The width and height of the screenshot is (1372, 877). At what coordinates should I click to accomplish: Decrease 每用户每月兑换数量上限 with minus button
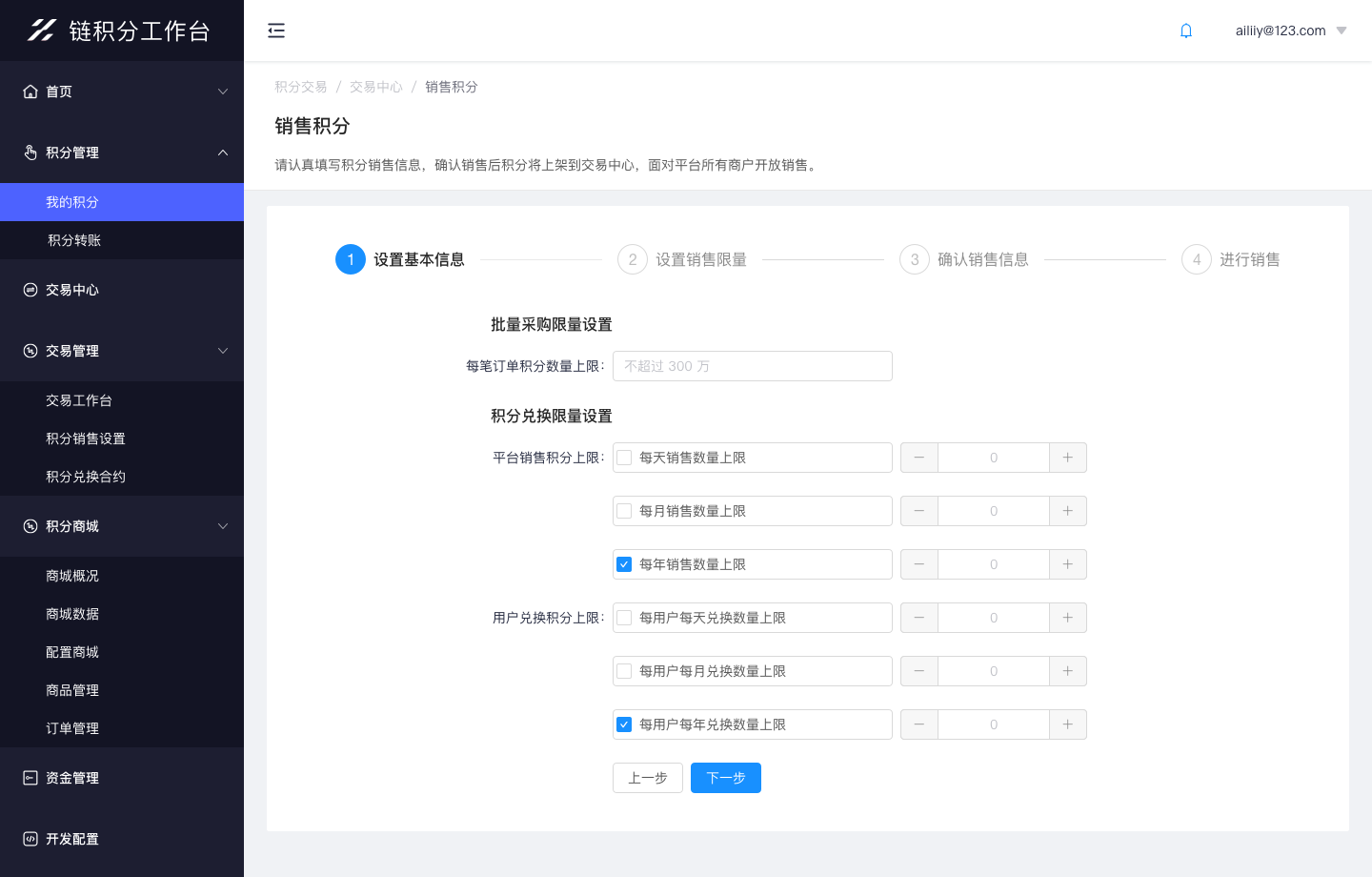(919, 671)
